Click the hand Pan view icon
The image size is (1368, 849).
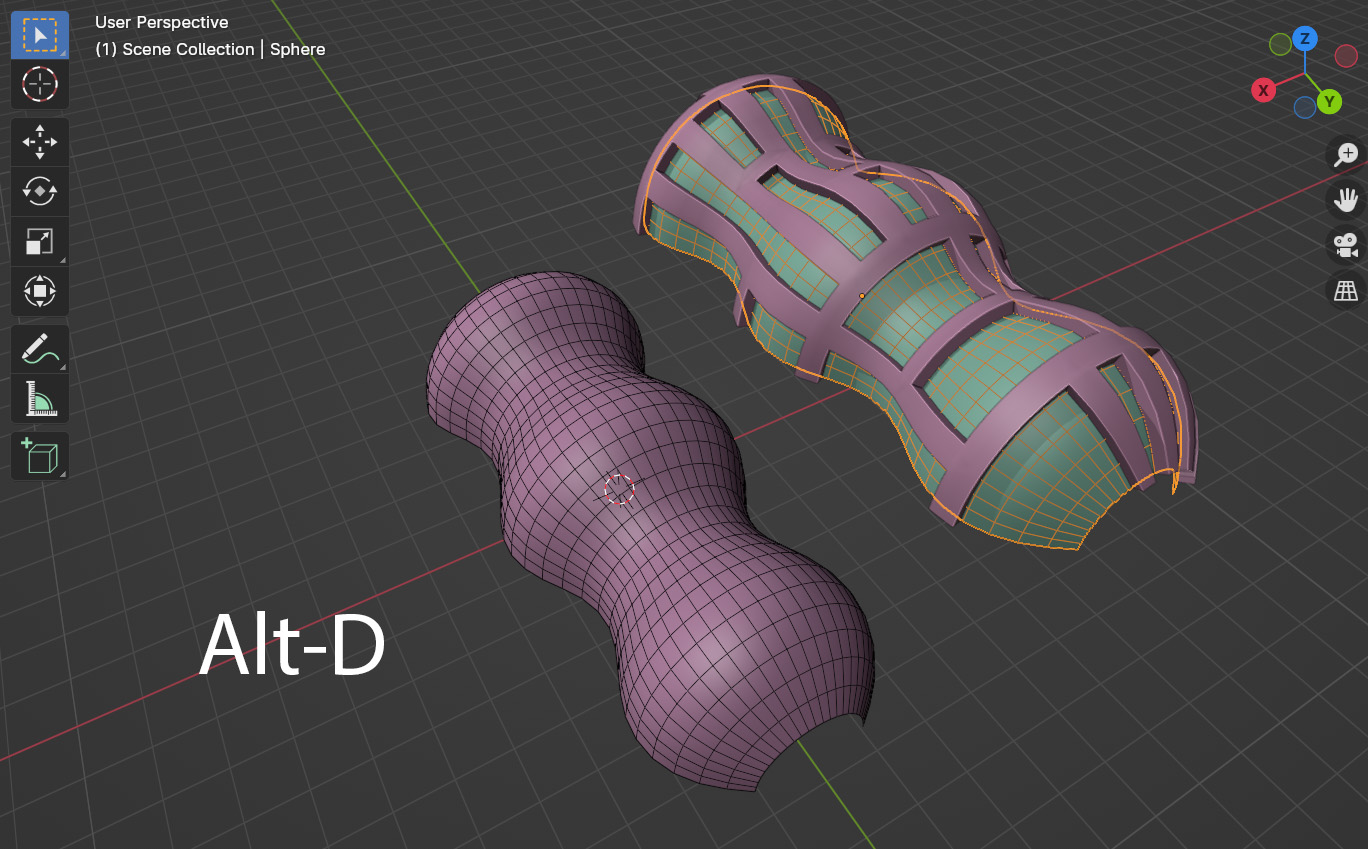pos(1346,199)
